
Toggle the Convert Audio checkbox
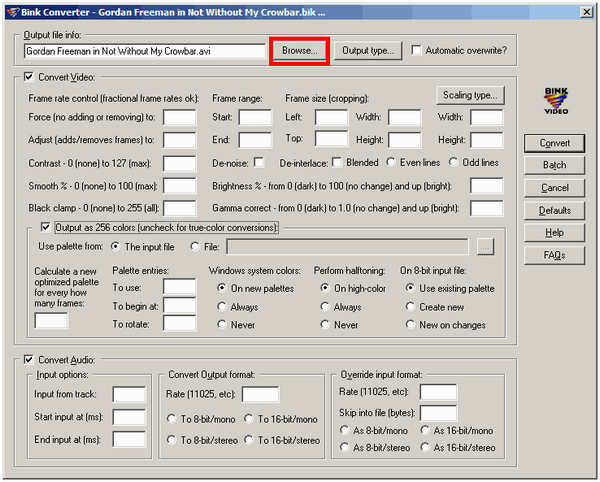pos(29,360)
